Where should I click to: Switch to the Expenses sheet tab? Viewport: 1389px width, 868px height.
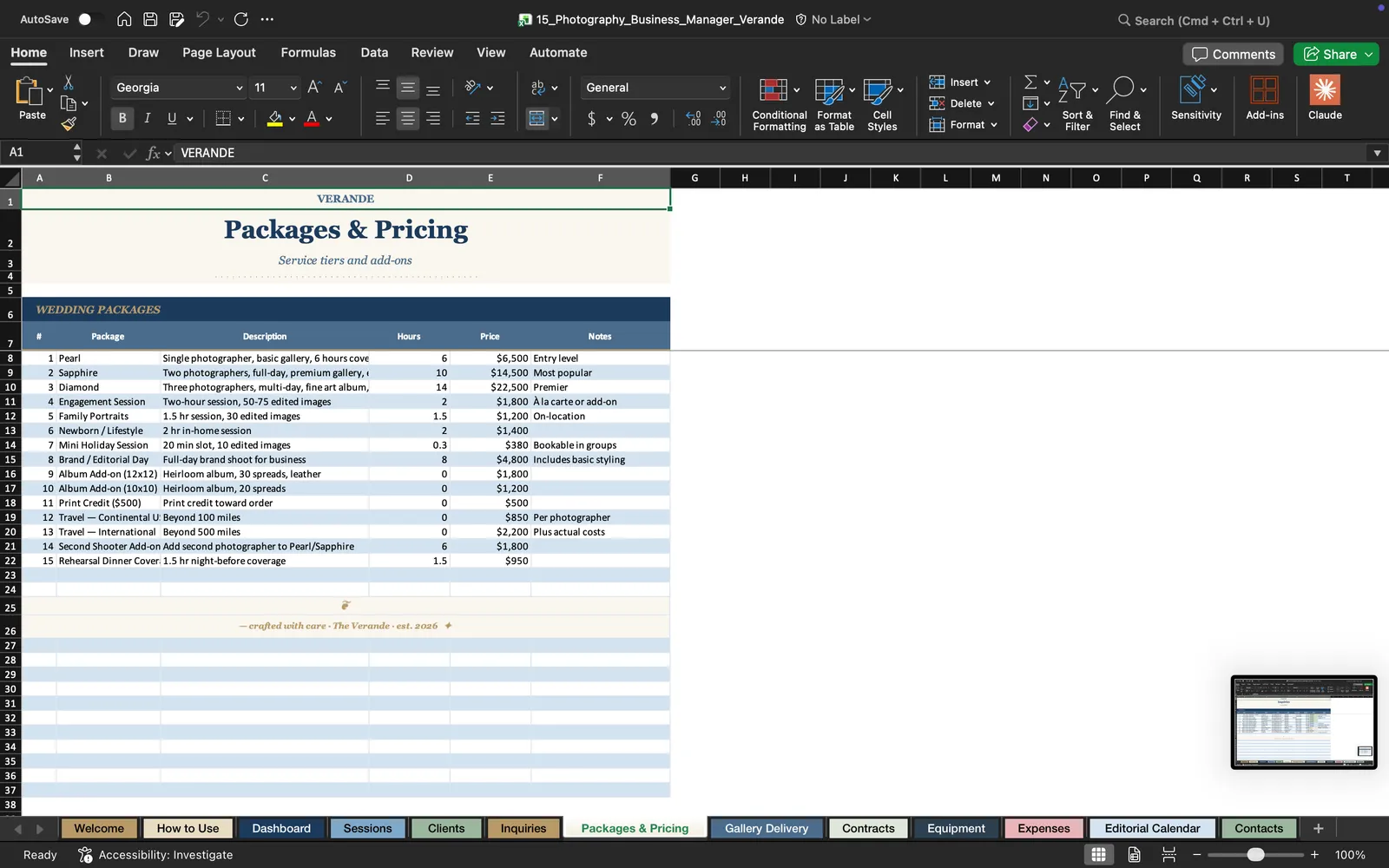pyautogui.click(x=1043, y=828)
